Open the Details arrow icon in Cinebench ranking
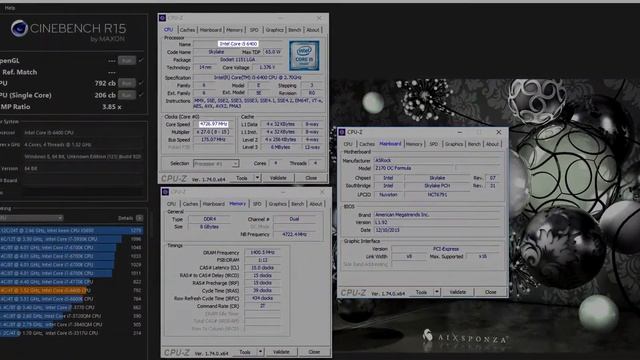This screenshot has width=640, height=360. (140, 218)
